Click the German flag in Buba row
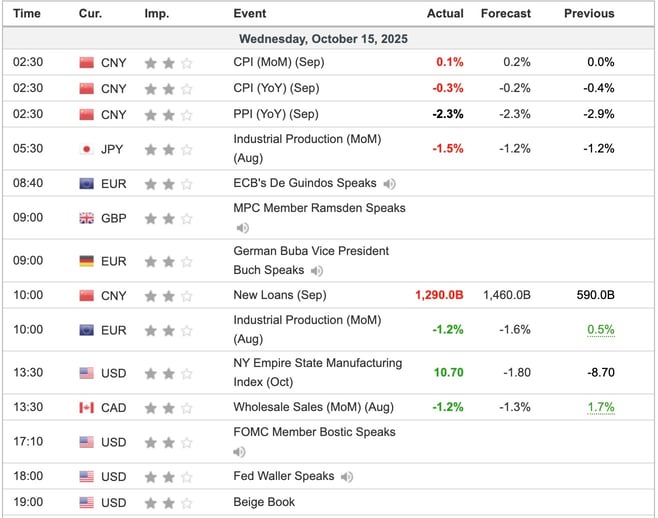This screenshot has height=518, width=658. [89, 261]
